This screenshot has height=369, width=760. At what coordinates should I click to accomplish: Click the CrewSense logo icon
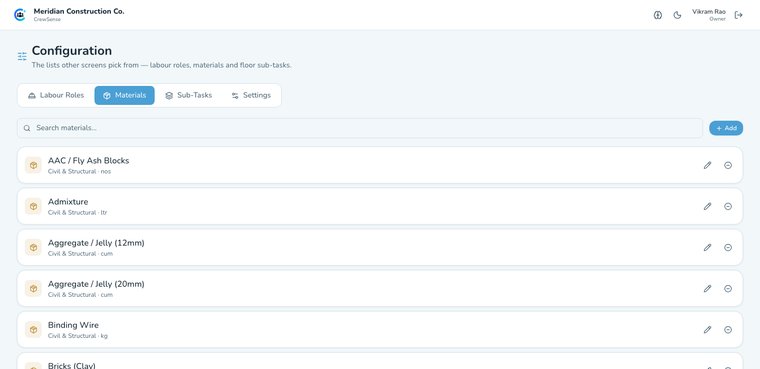[20, 15]
